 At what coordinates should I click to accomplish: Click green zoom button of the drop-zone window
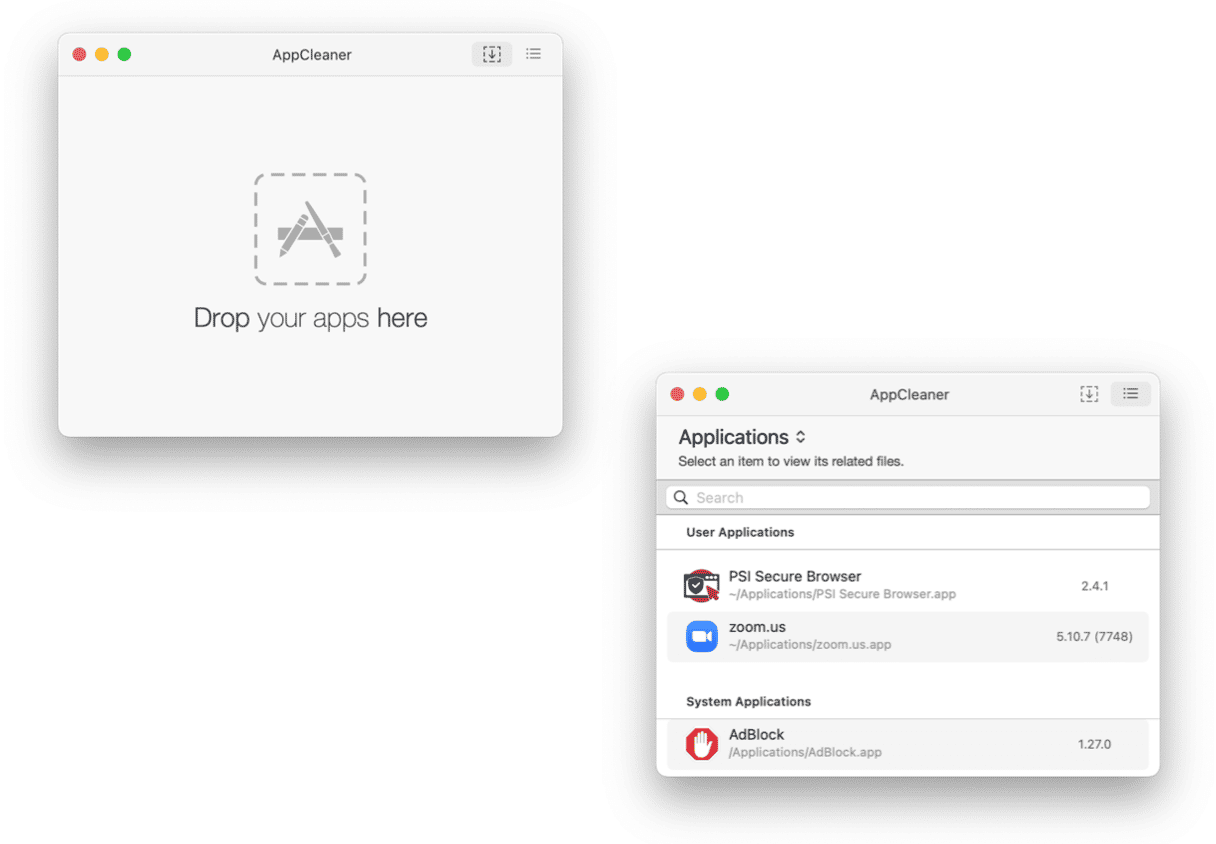[x=124, y=54]
